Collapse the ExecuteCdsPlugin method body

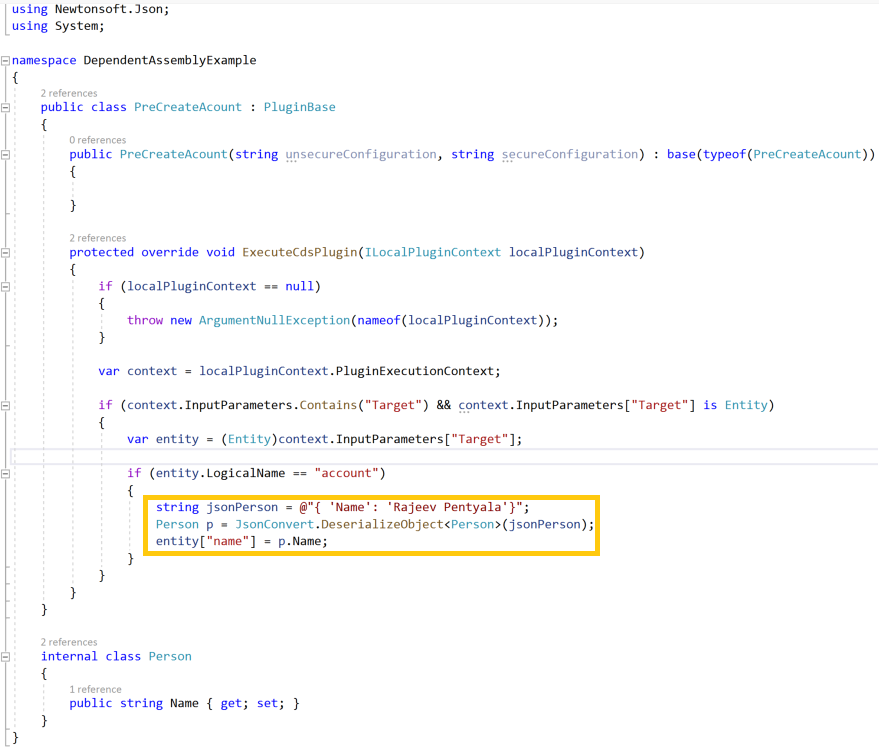click(x=6, y=252)
